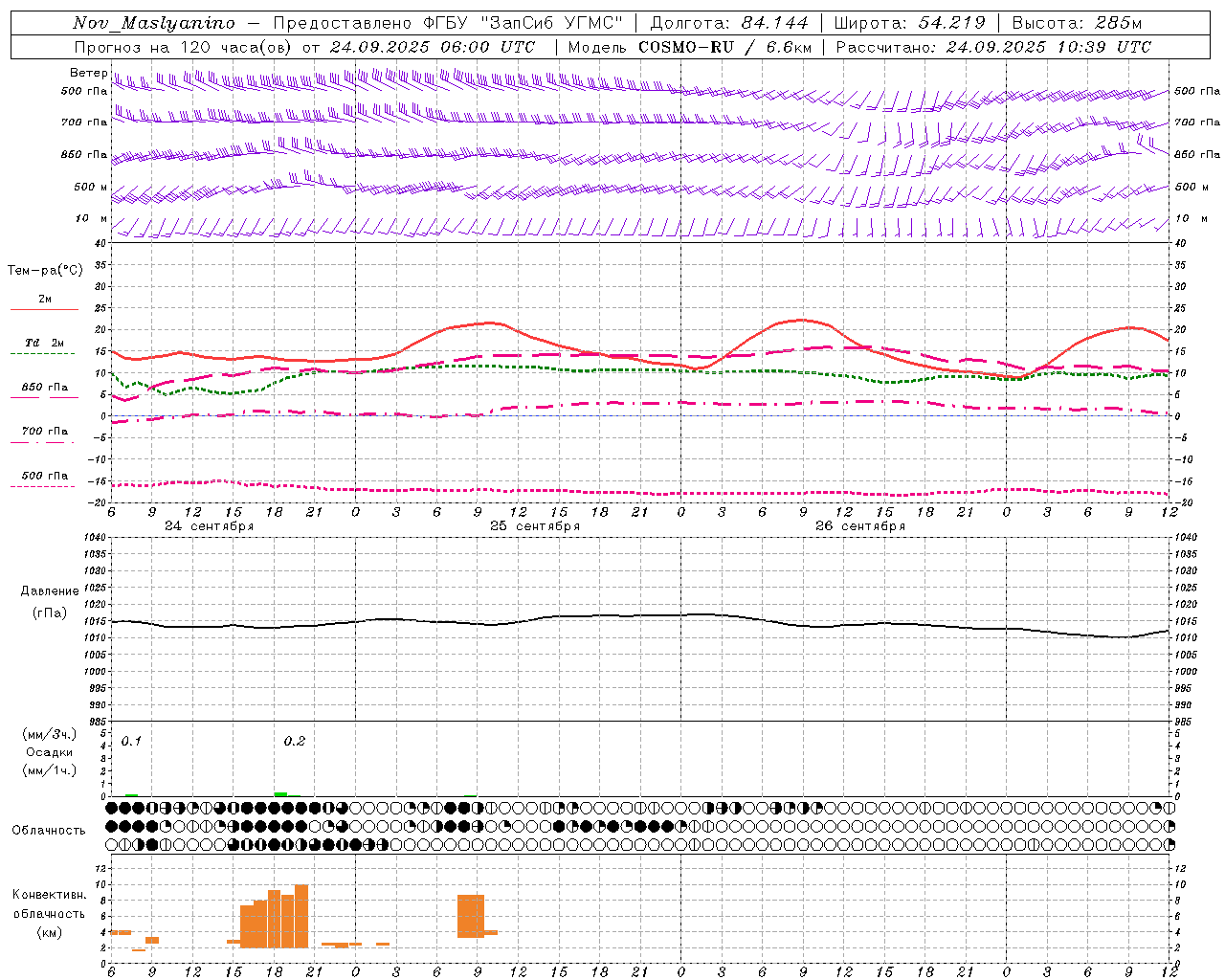Click the 700 гПа dash-dot legend line
The width and height of the screenshot is (1225, 980).
[44, 442]
